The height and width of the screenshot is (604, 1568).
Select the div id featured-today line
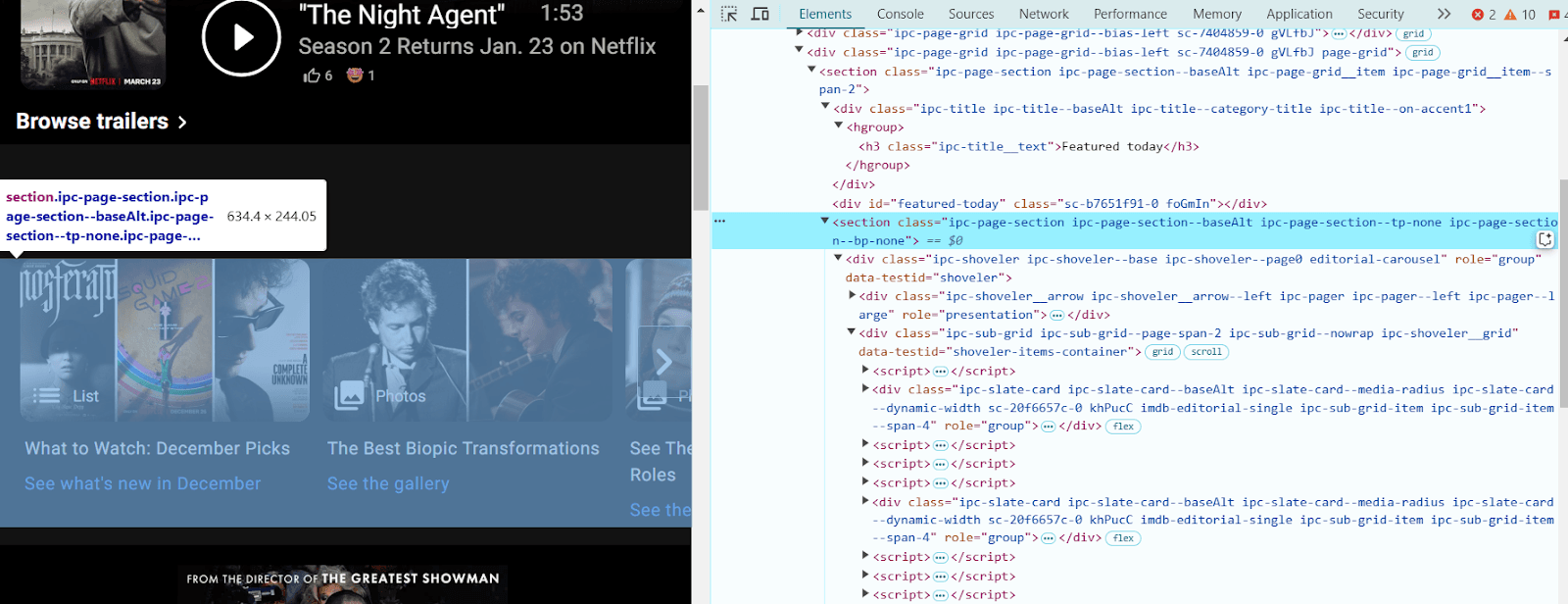pos(1050,203)
